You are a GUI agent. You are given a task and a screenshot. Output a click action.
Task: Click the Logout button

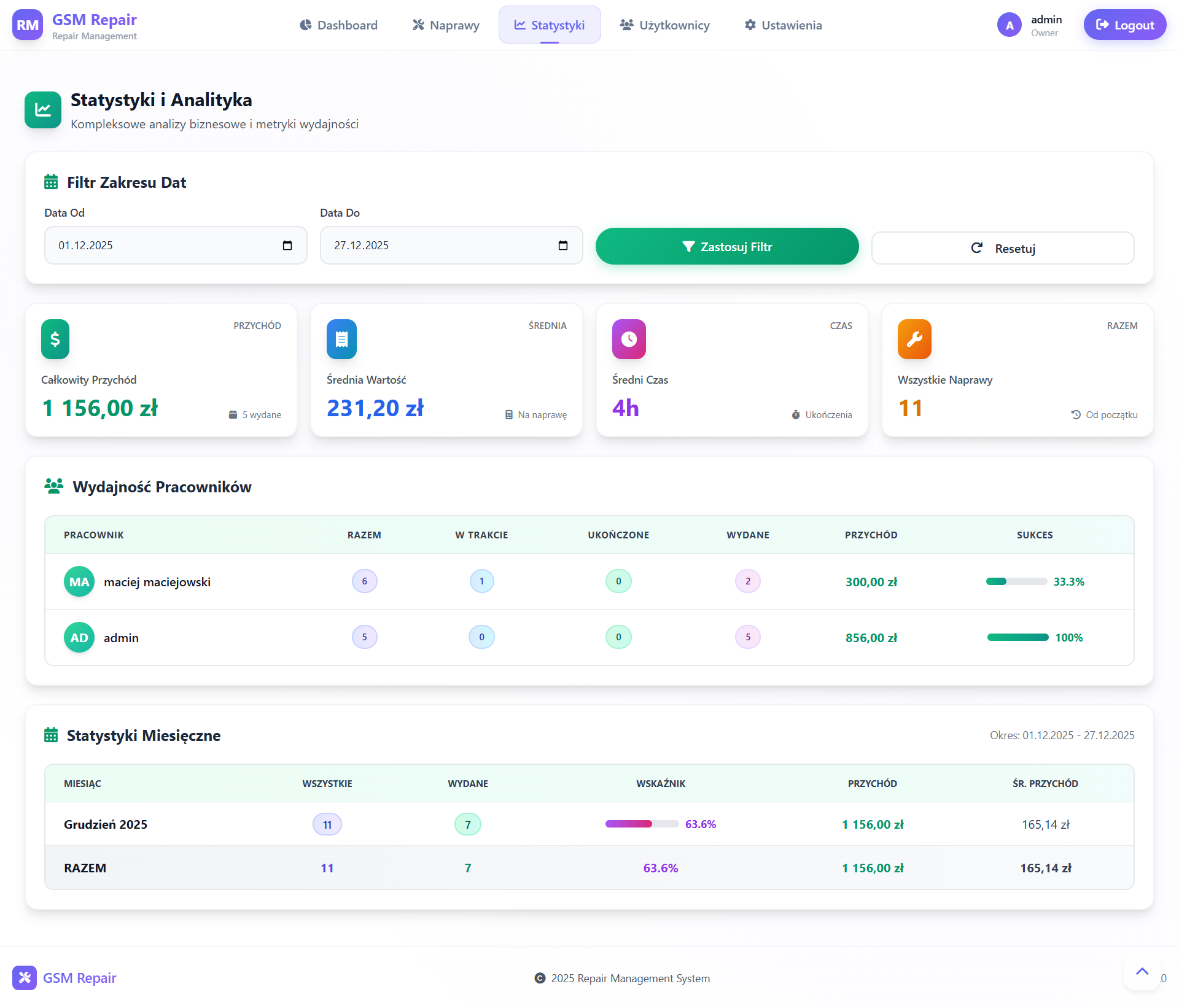1125,25
